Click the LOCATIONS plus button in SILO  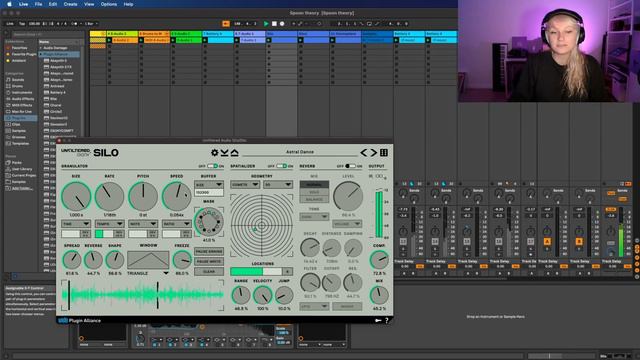coord(288,271)
